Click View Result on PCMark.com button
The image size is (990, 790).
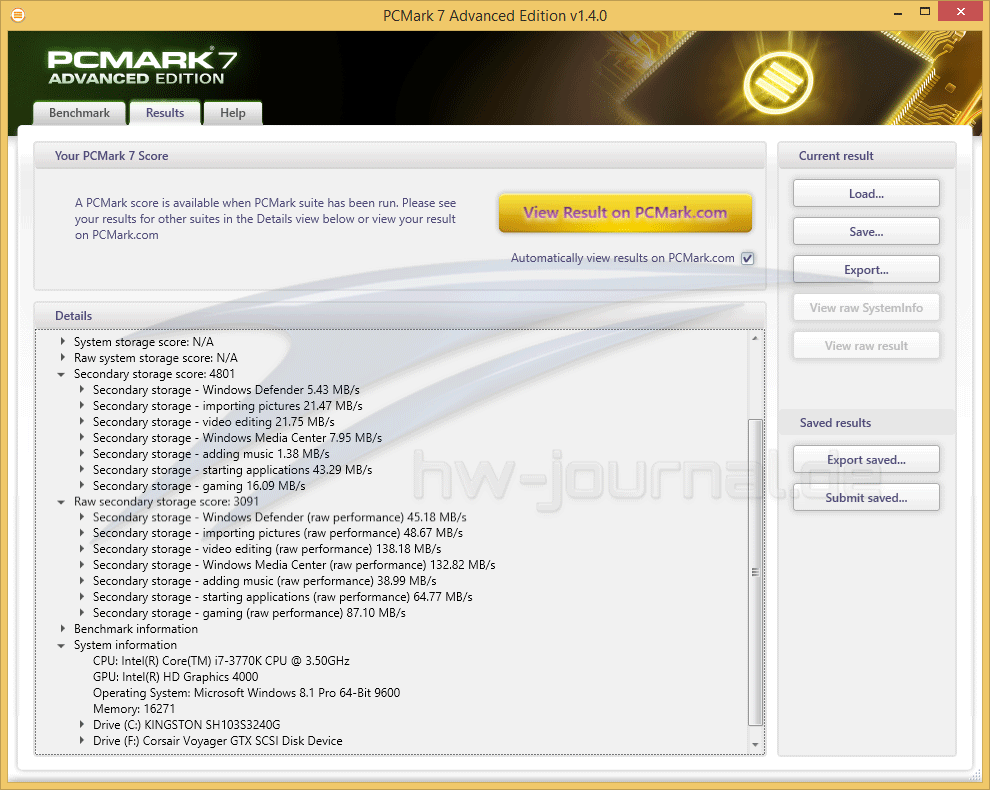coord(625,213)
